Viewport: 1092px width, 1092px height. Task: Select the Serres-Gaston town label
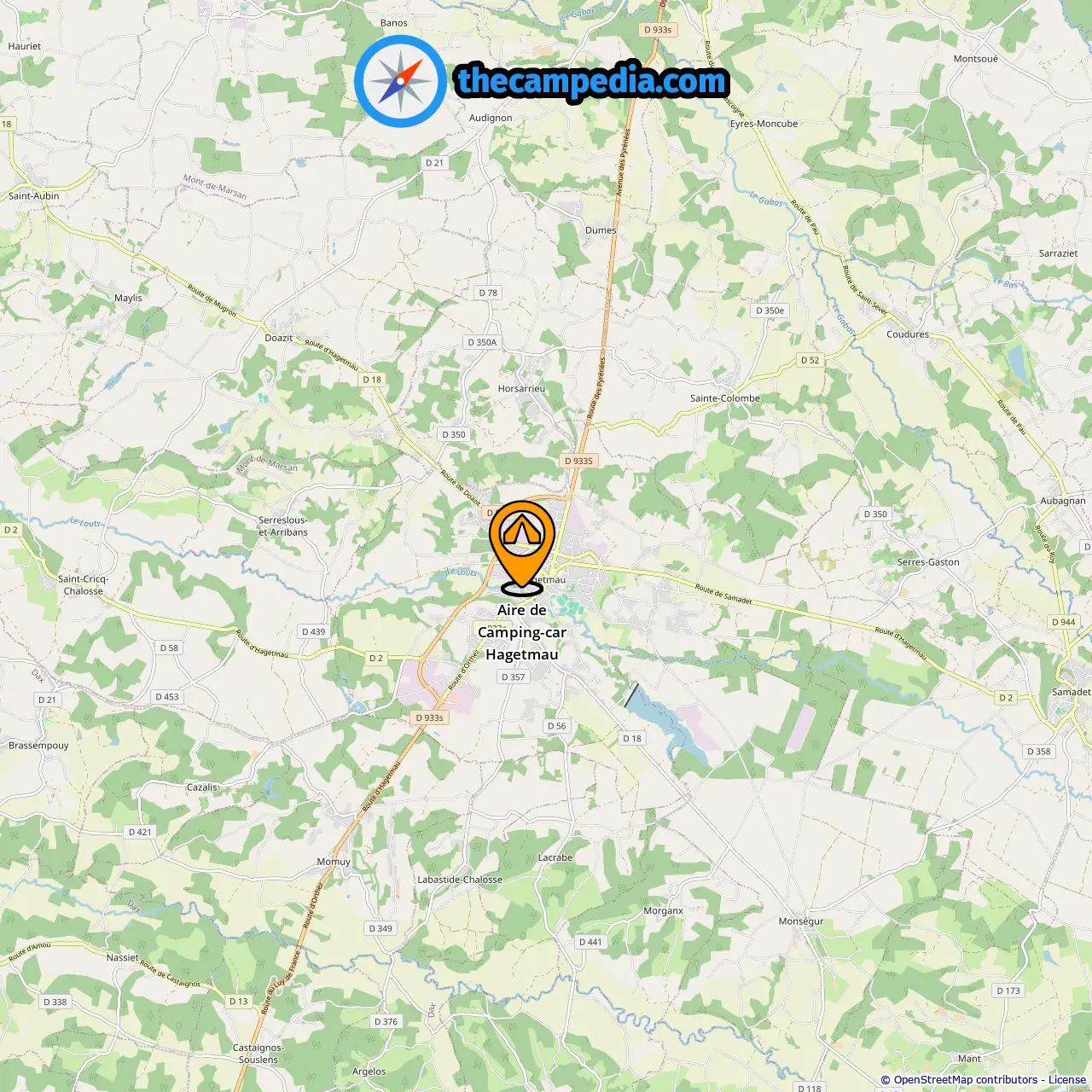click(928, 562)
